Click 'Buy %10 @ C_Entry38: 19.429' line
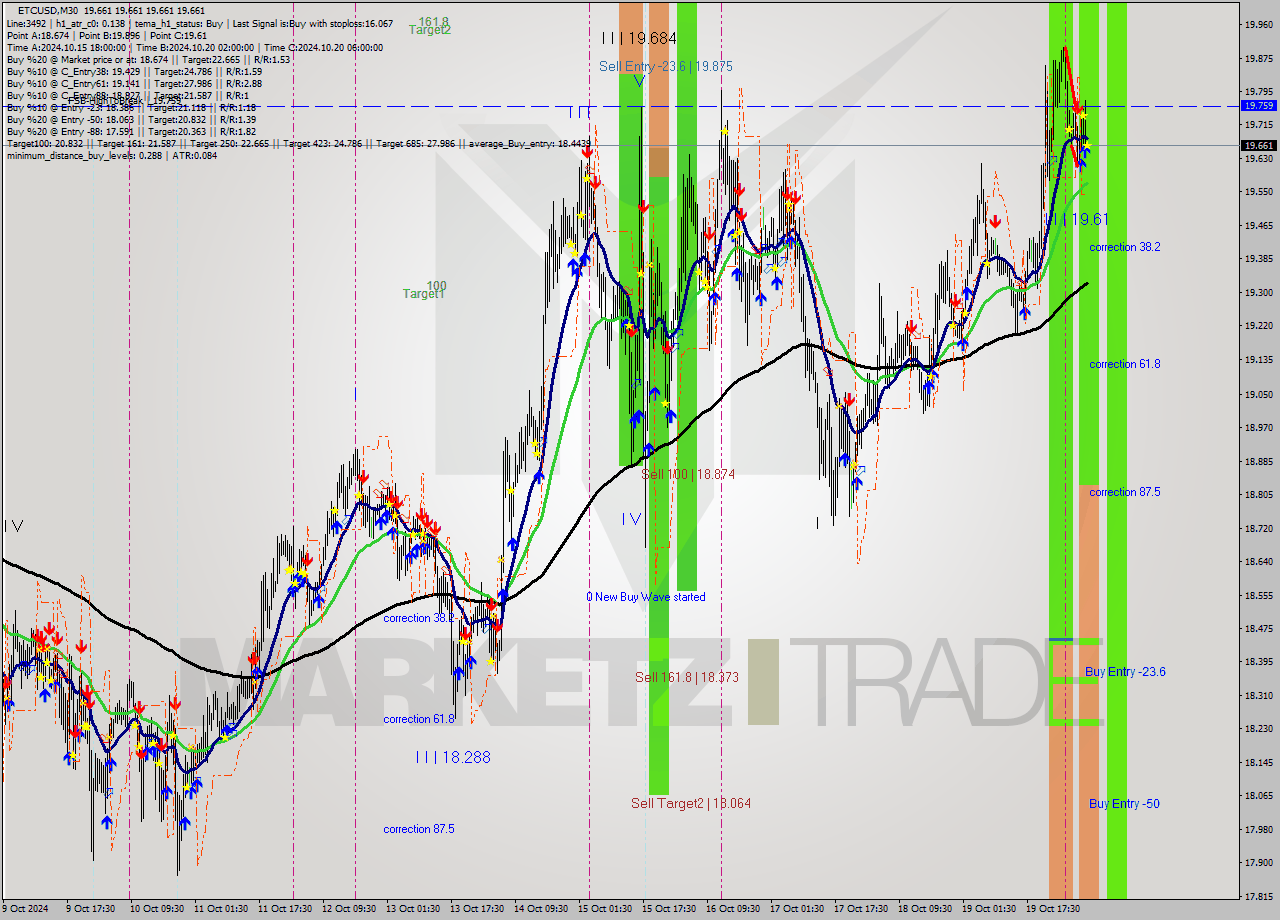This screenshot has height=920, width=1280. pyautogui.click(x=134, y=71)
